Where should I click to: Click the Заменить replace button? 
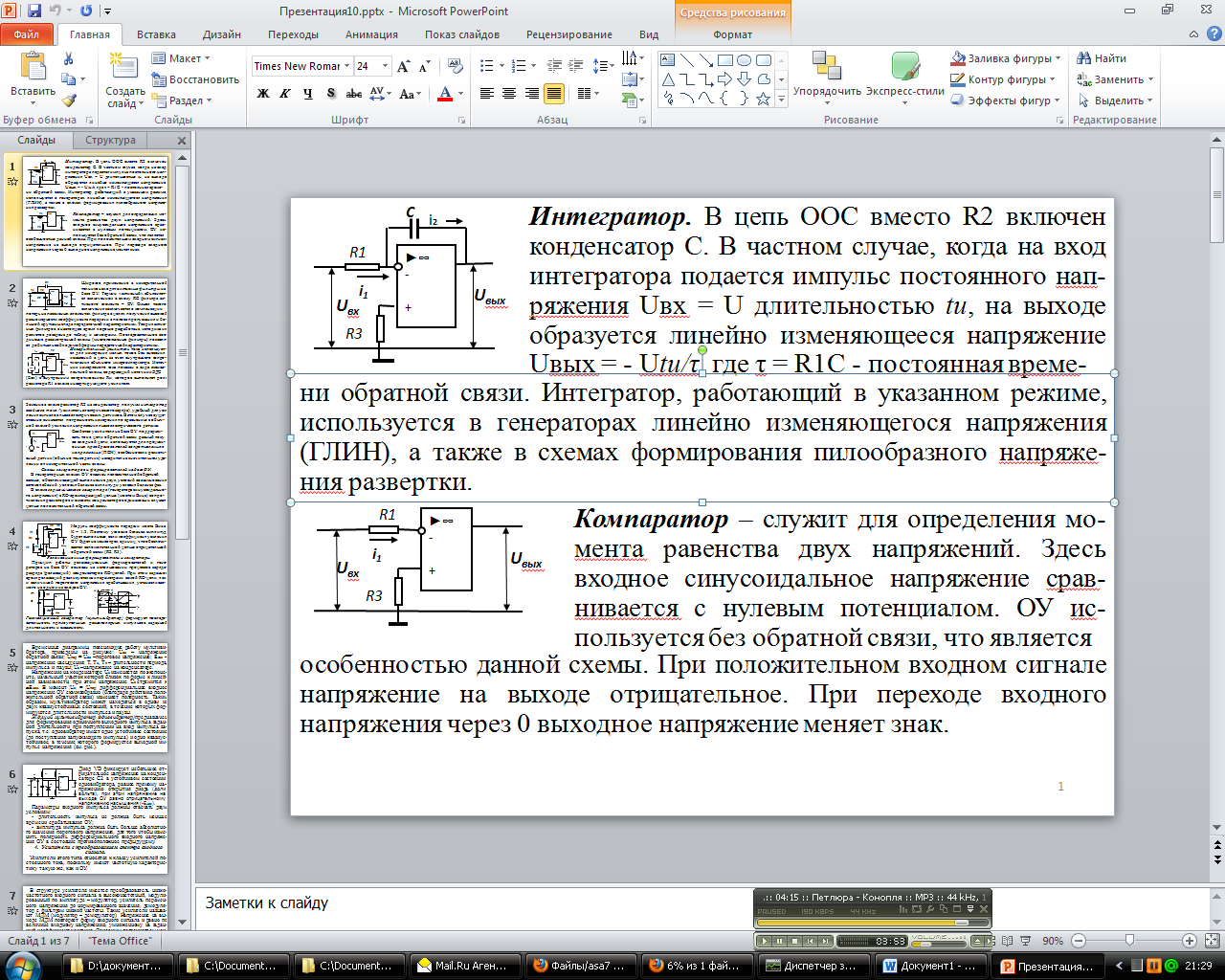[x=1114, y=79]
